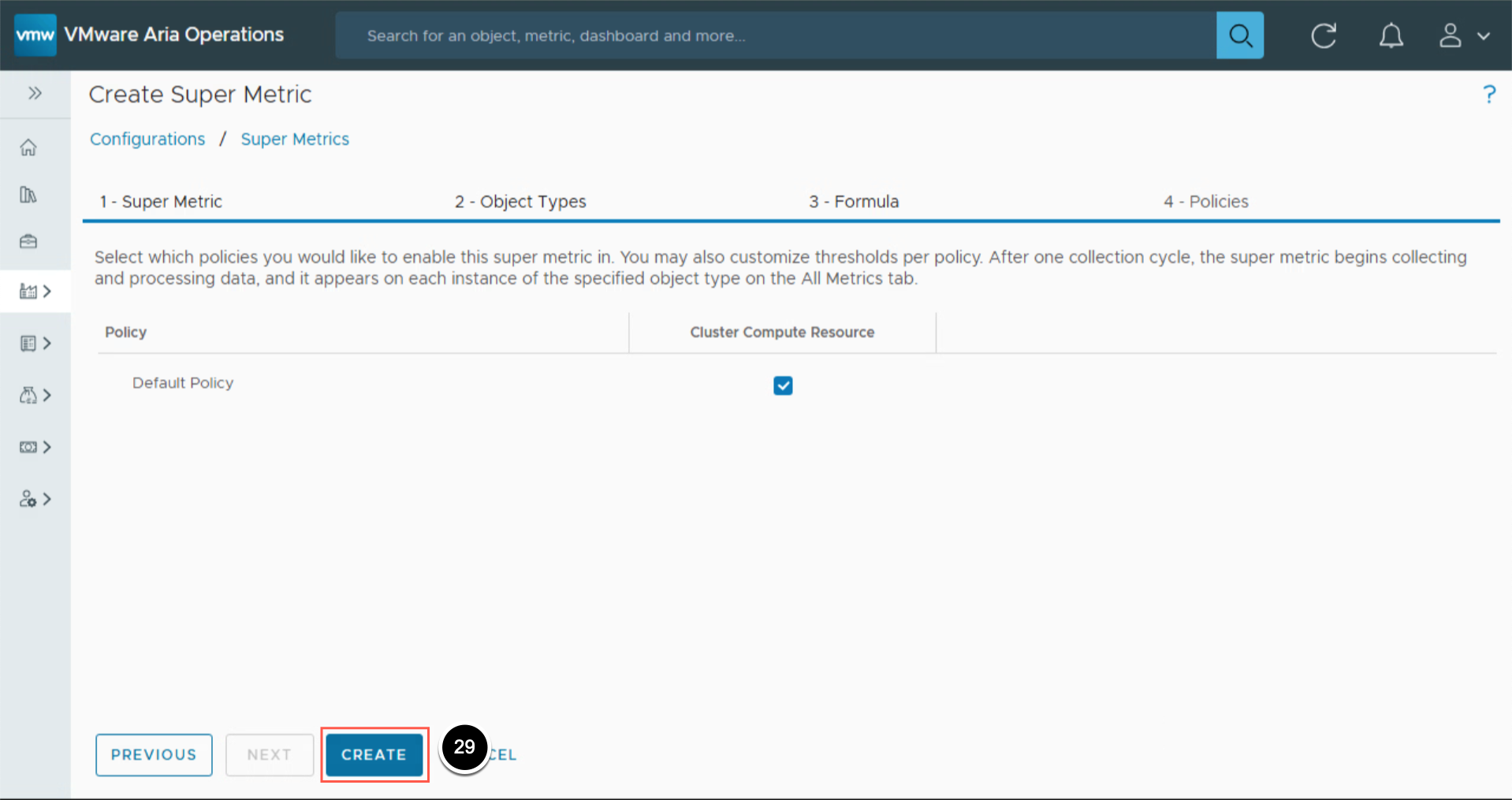Uncheck Default Policy Cluster Compute Resource checkbox
1512x800 pixels.
click(x=783, y=385)
